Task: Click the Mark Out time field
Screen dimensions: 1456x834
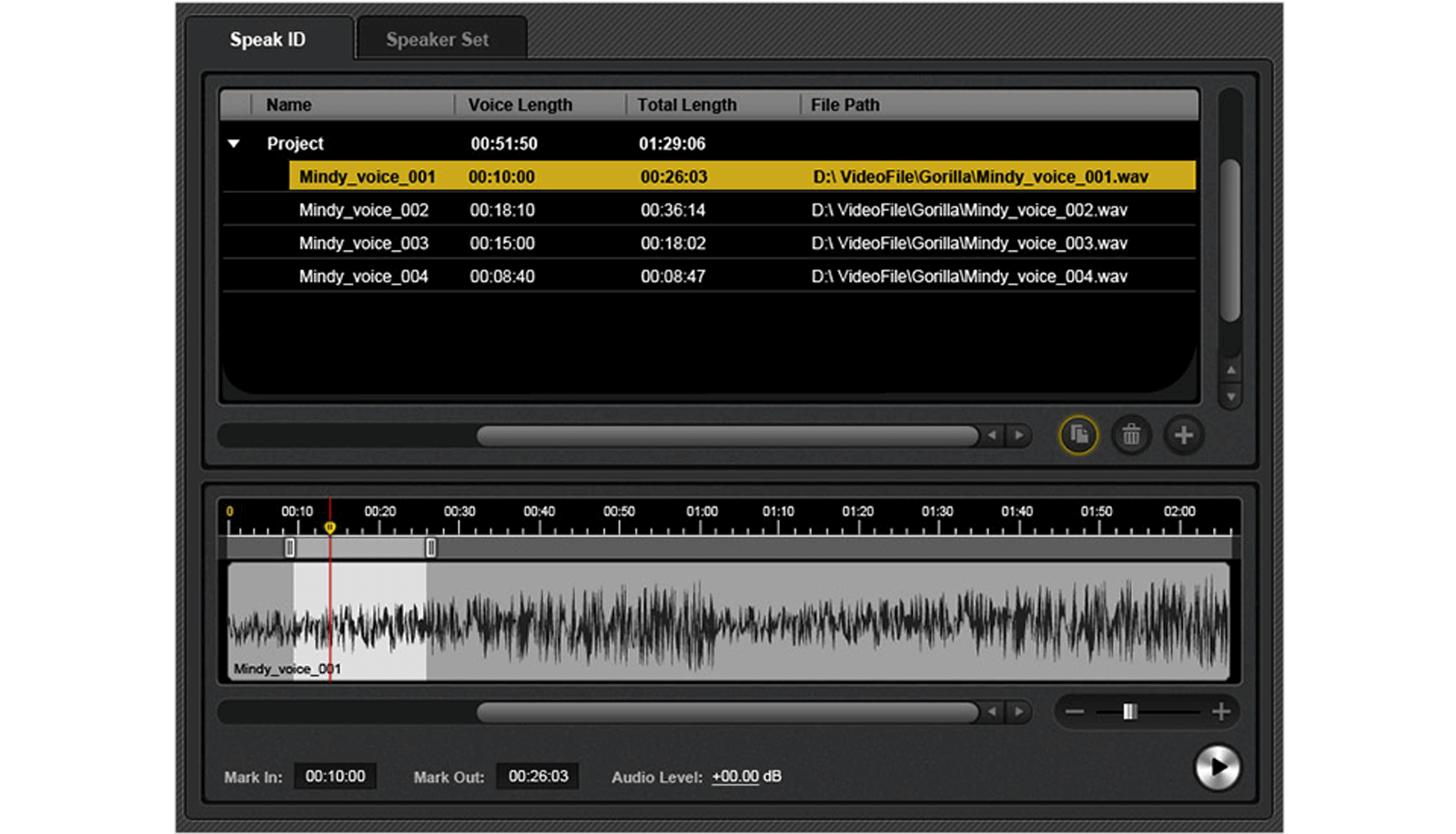Action: click(538, 777)
